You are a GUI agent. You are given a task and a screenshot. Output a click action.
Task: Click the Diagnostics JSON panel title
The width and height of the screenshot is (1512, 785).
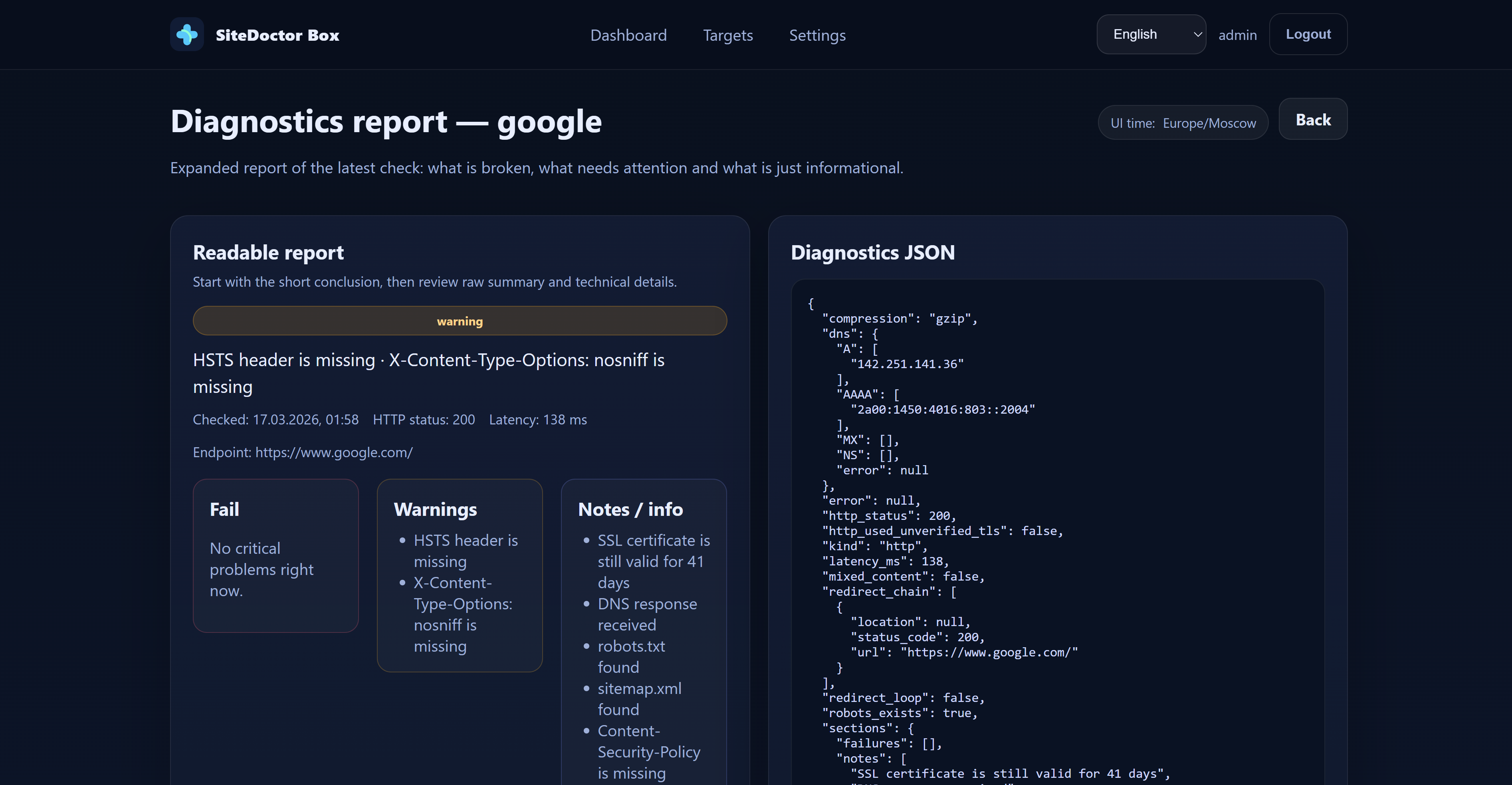[872, 252]
